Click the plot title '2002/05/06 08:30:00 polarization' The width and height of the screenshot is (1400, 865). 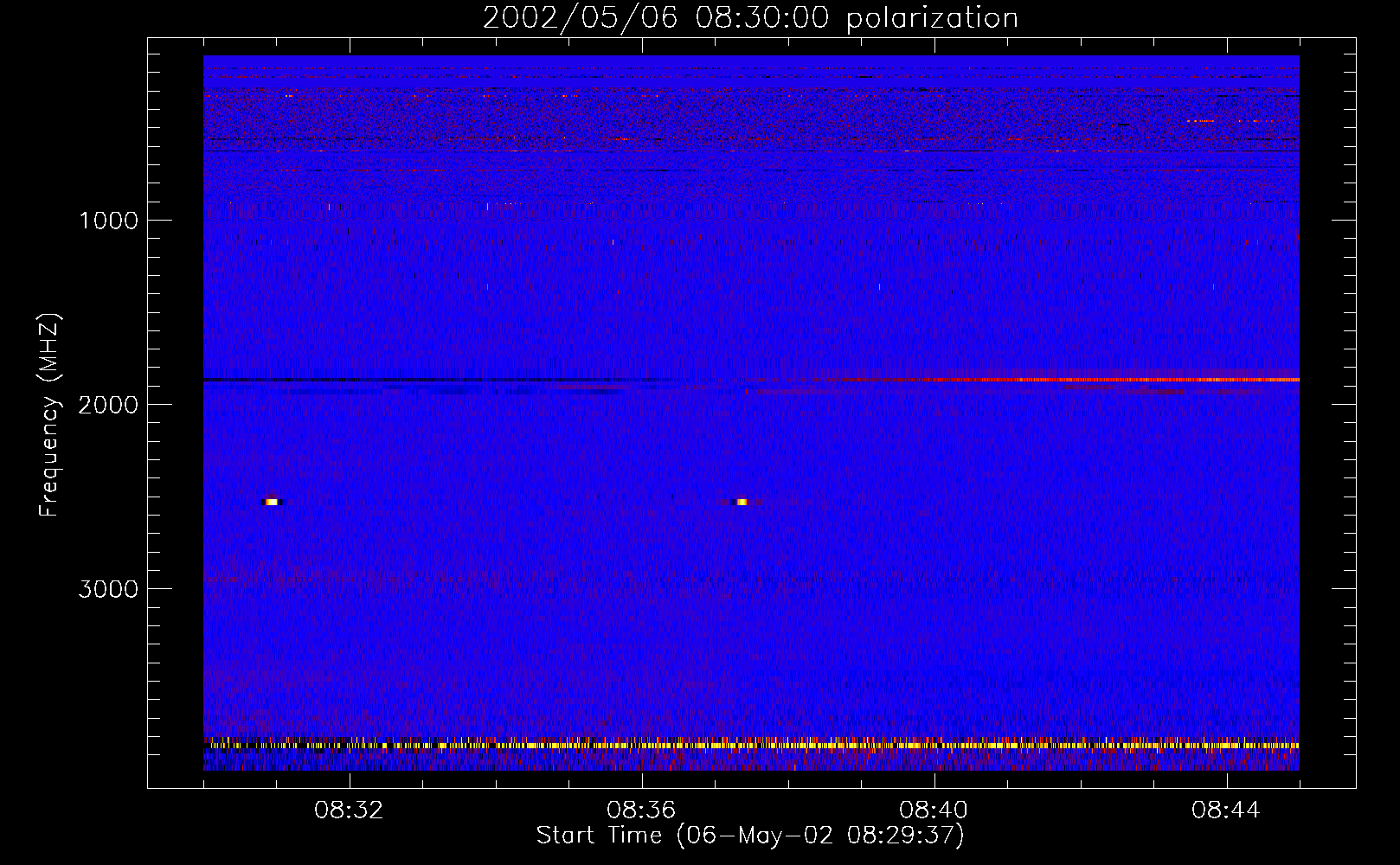pyautogui.click(x=750, y=17)
